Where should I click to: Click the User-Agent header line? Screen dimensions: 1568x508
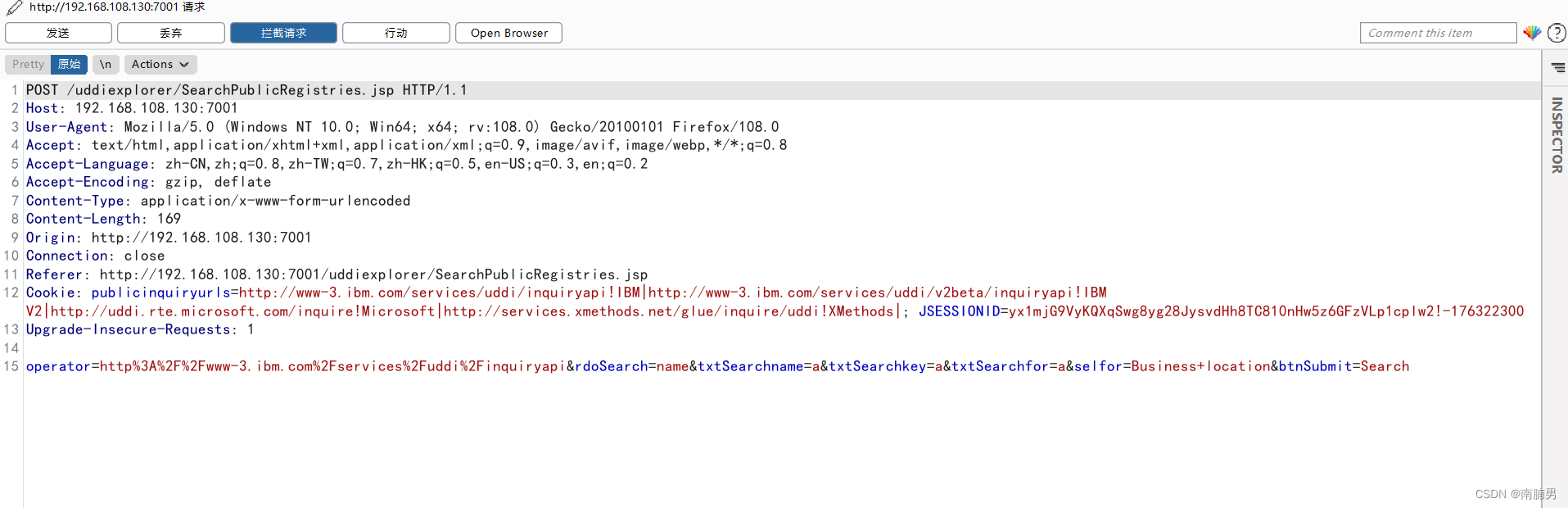[x=402, y=127]
